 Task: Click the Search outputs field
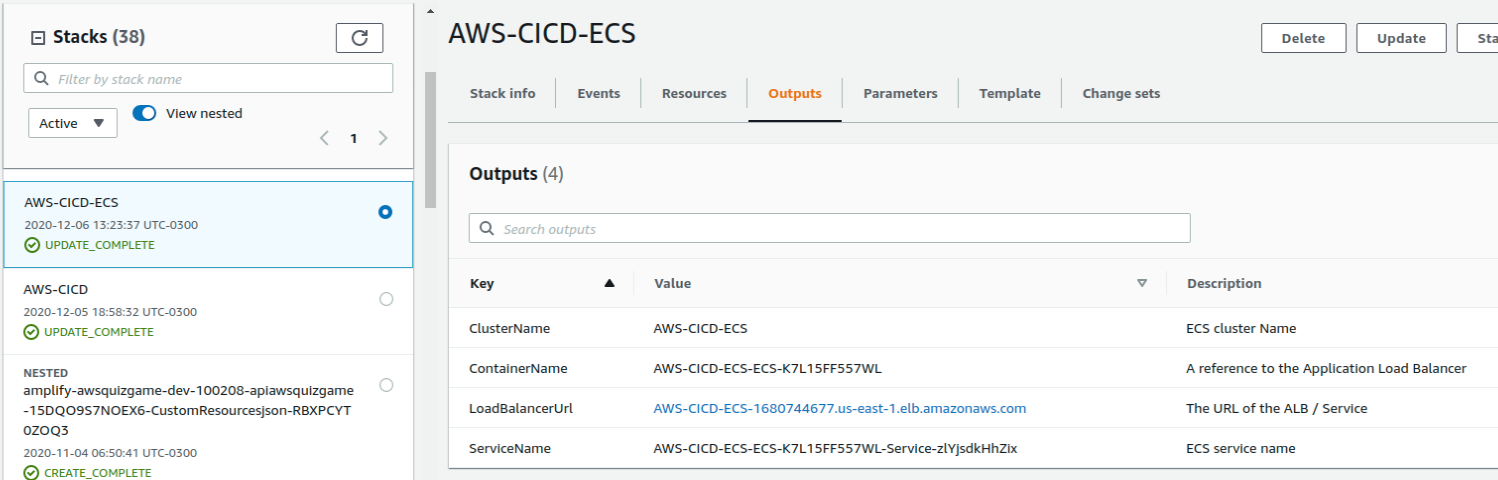[830, 228]
